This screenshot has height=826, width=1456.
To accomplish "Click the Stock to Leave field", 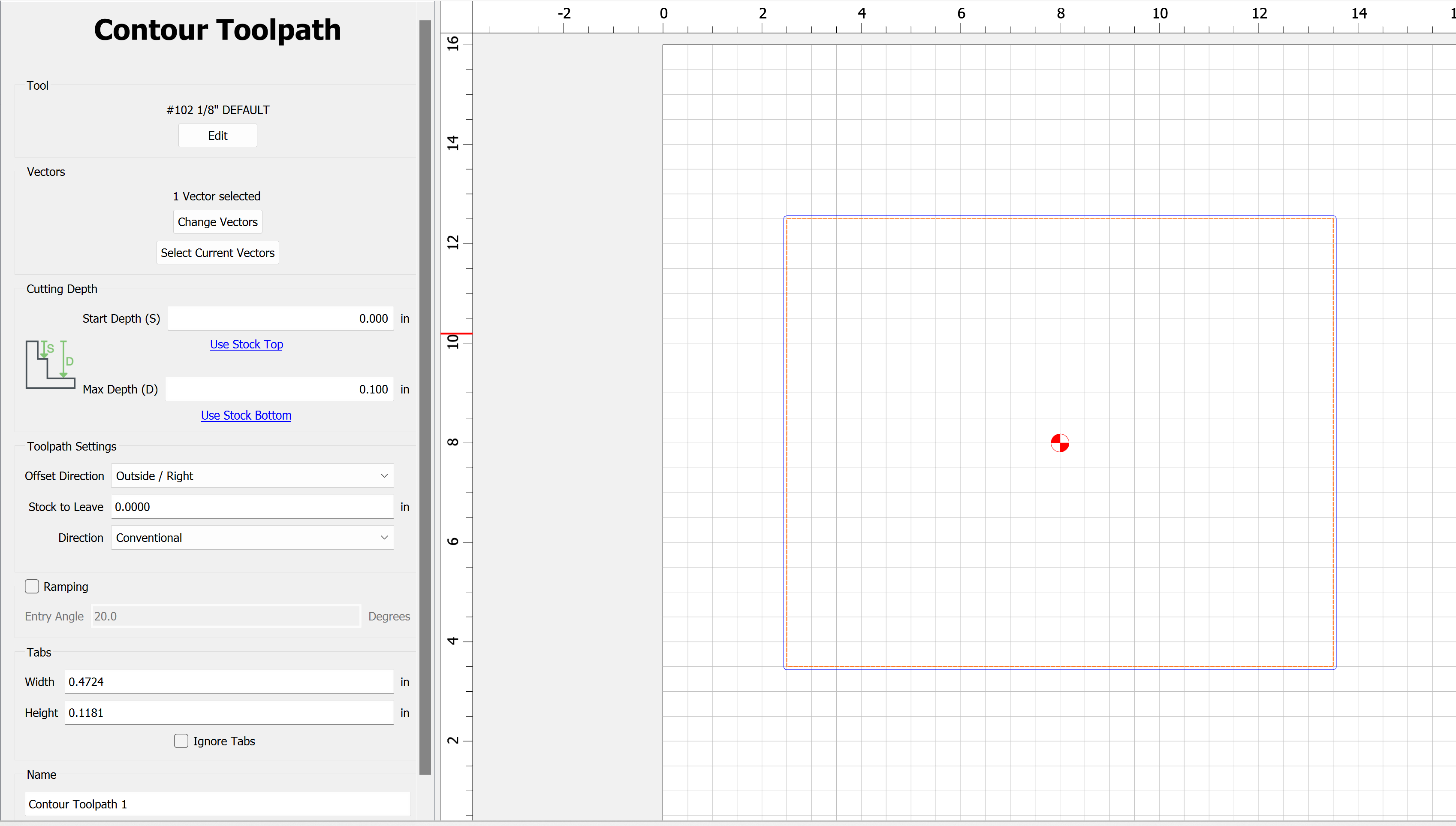I will pos(252,507).
